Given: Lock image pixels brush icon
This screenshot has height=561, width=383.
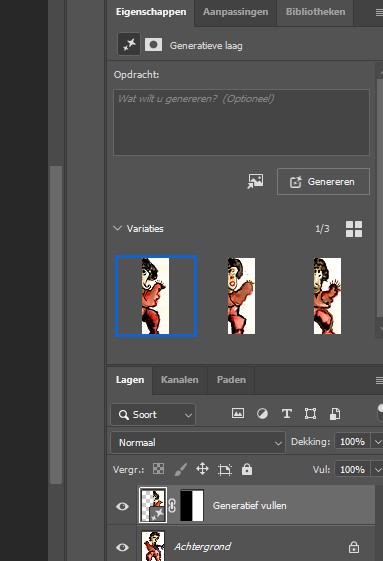Looking at the screenshot, I should click(181, 469).
